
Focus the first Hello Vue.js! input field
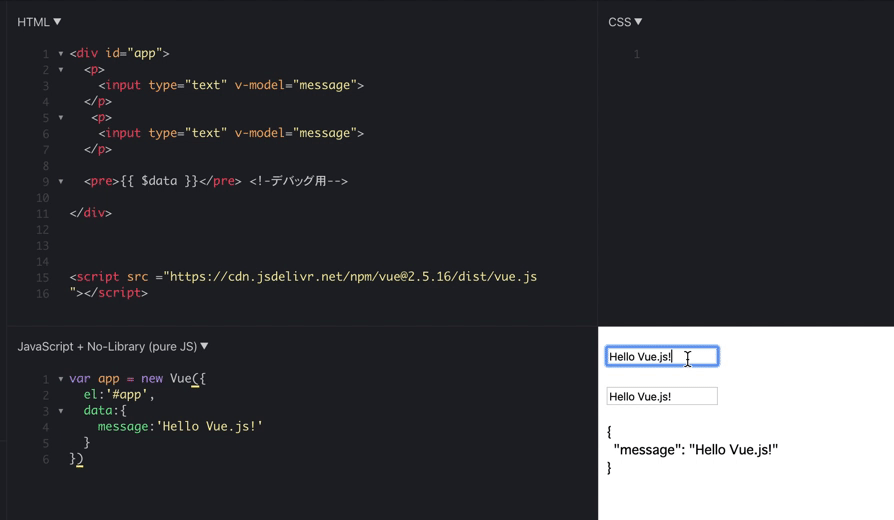click(x=662, y=356)
